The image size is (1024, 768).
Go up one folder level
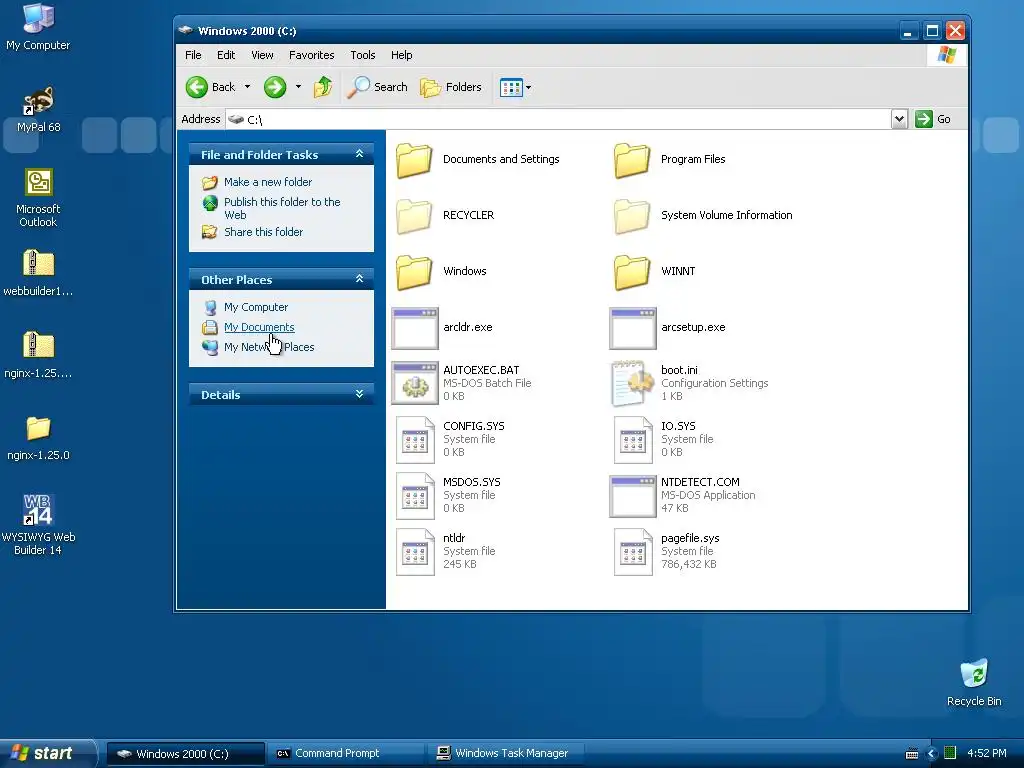[323, 87]
